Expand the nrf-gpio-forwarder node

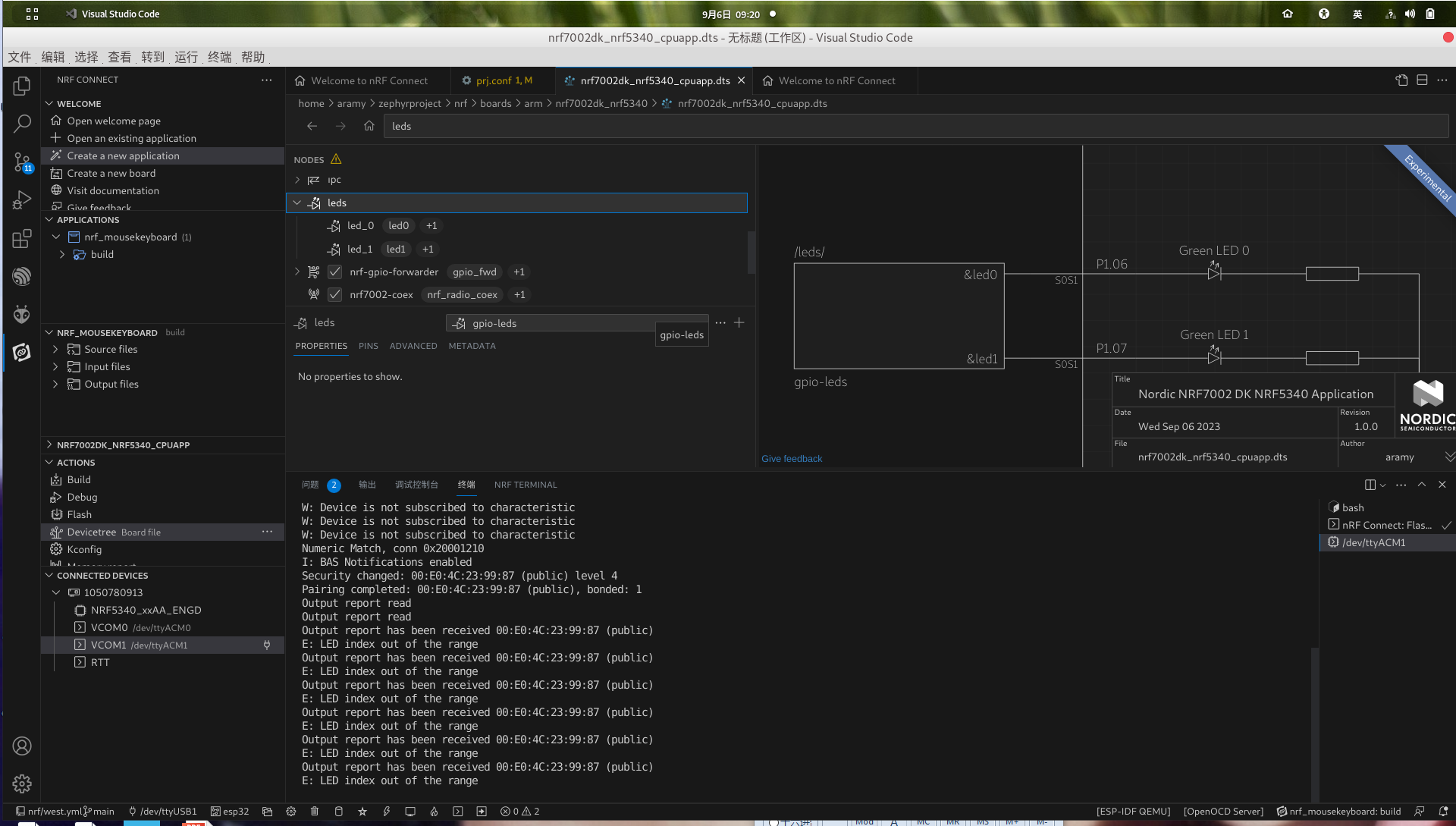click(x=297, y=272)
